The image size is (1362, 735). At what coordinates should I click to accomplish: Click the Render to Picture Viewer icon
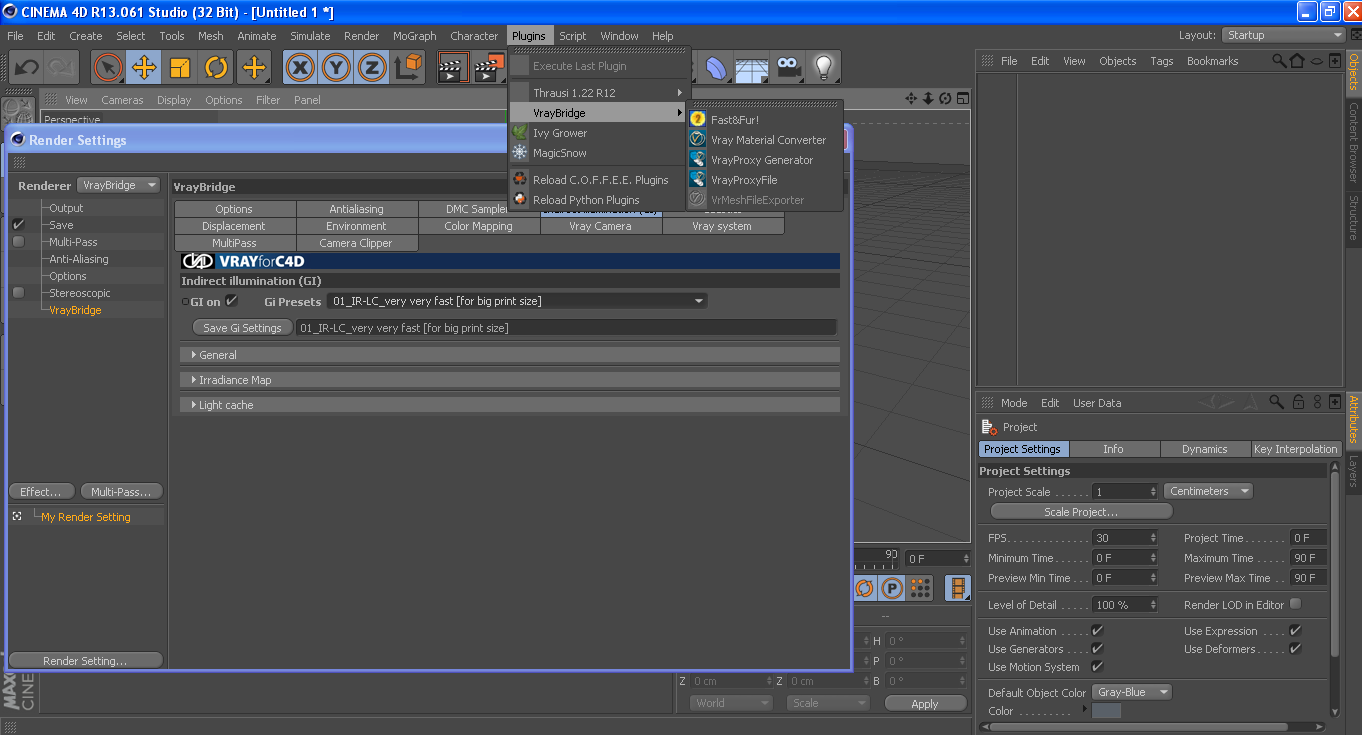coord(489,67)
